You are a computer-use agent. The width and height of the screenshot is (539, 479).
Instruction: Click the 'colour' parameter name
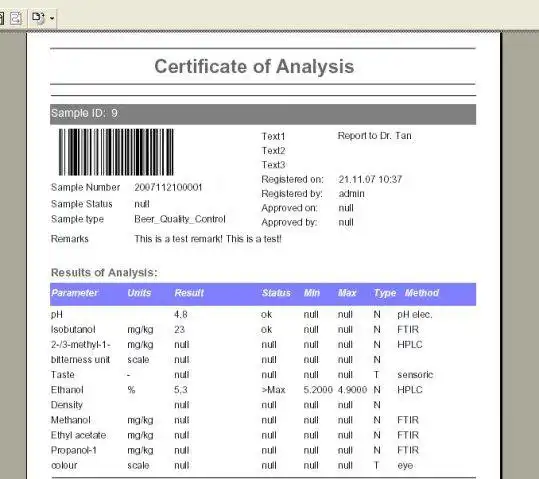point(64,465)
